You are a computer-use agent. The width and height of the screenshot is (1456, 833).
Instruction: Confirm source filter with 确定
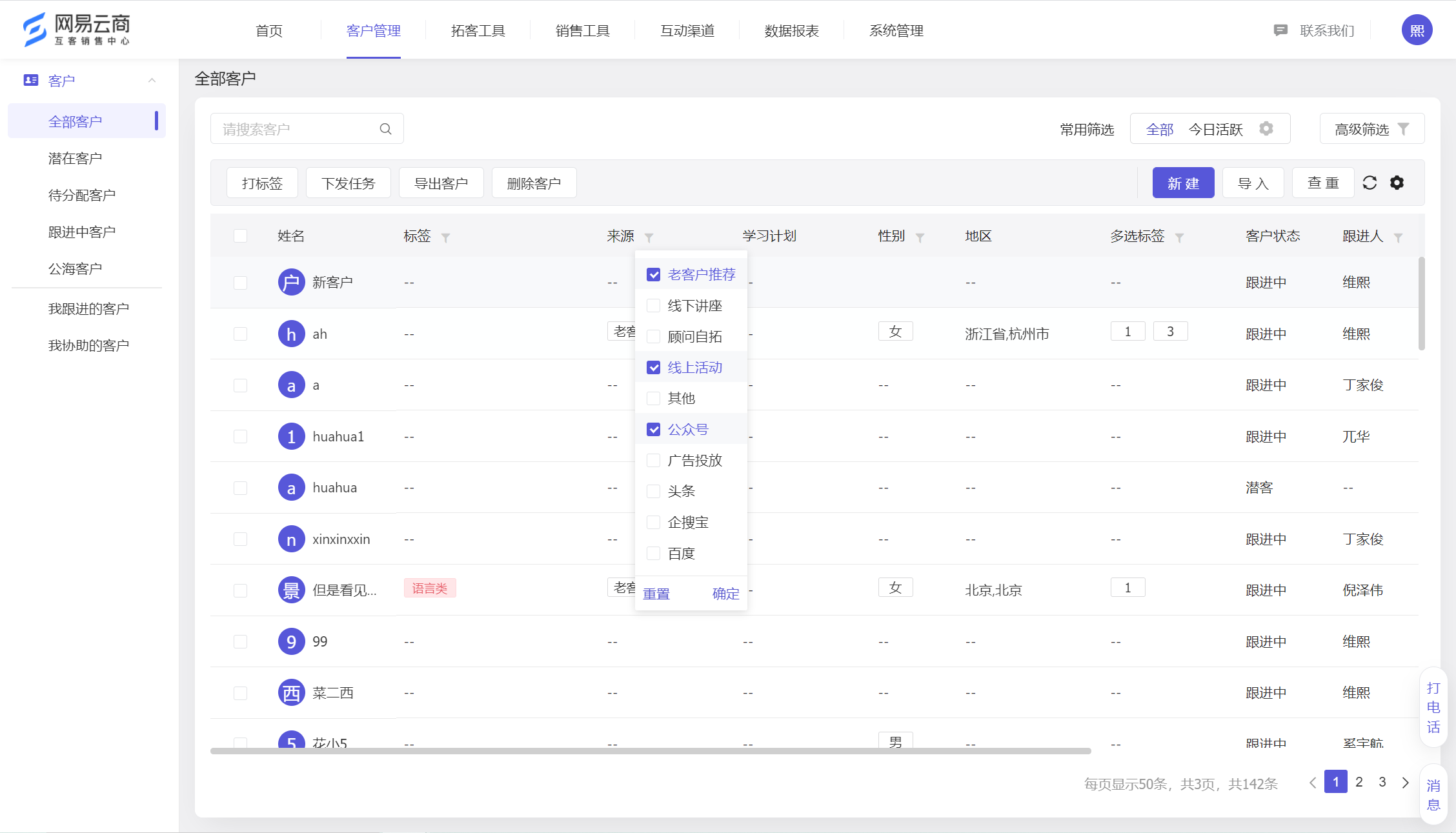click(725, 594)
